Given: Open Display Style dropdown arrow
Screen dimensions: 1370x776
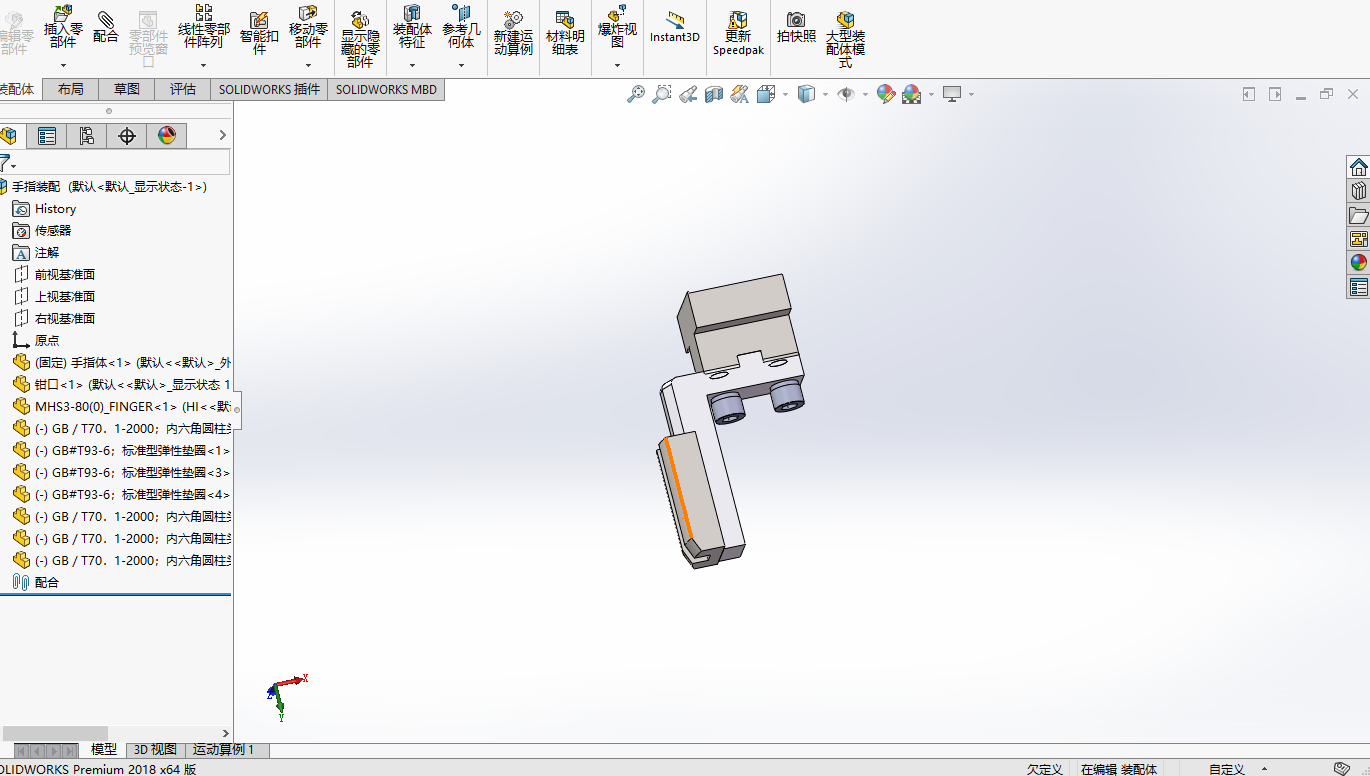Looking at the screenshot, I should click(x=825, y=95).
